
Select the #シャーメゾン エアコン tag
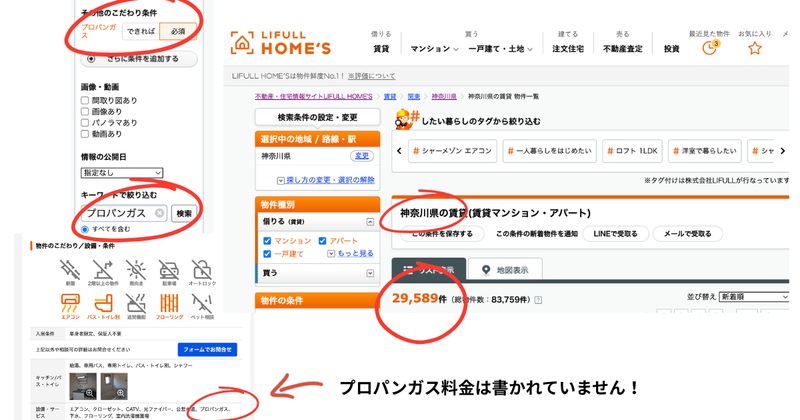click(x=452, y=151)
